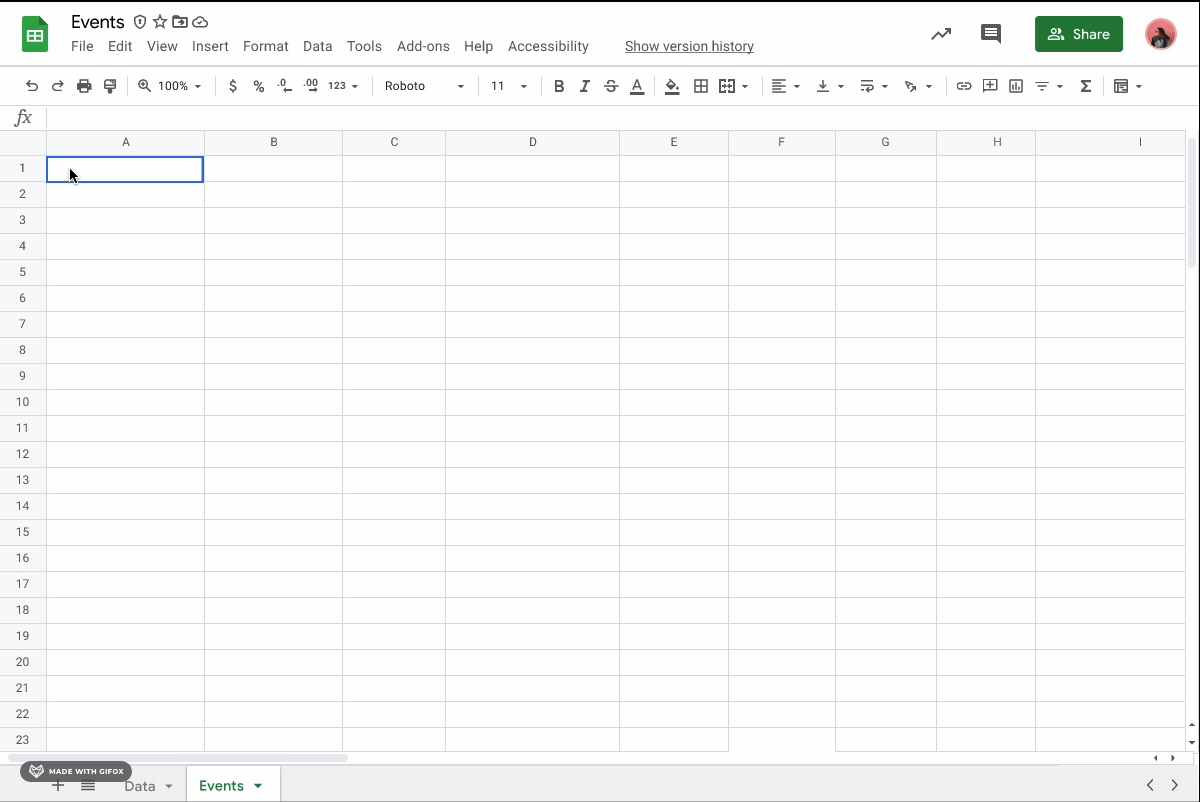The width and height of the screenshot is (1200, 802).
Task: Open the input tools dropdown
Action: point(1128,86)
